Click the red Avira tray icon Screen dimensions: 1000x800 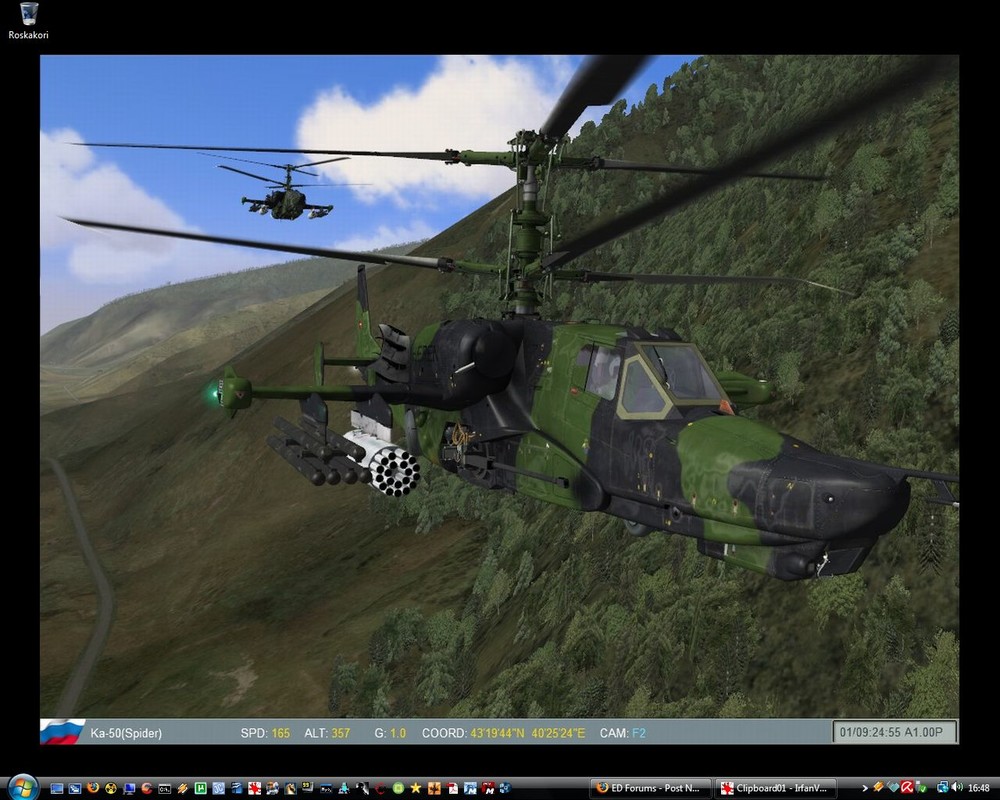click(907, 787)
